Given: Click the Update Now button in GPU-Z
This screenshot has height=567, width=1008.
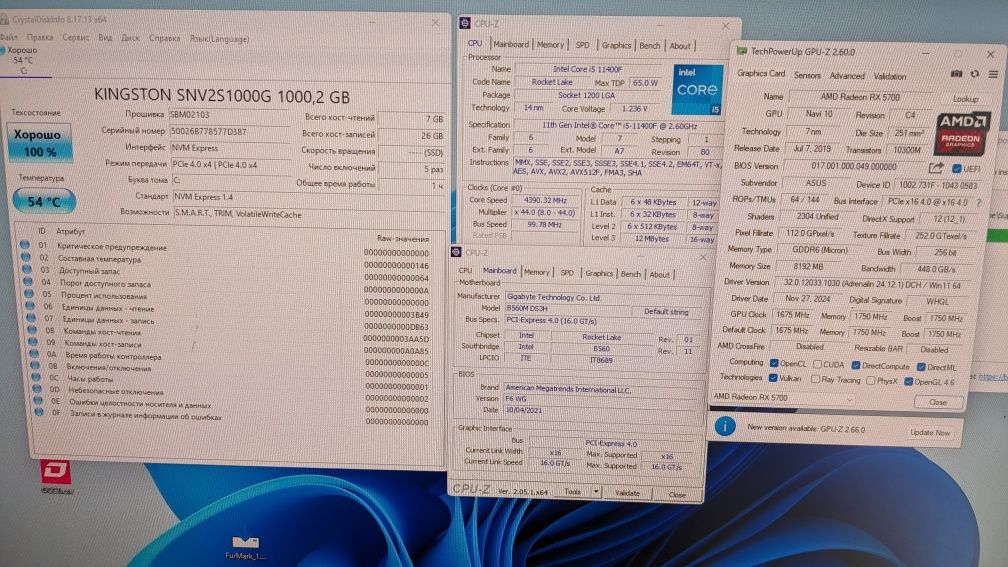Looking at the screenshot, I should pos(930,432).
